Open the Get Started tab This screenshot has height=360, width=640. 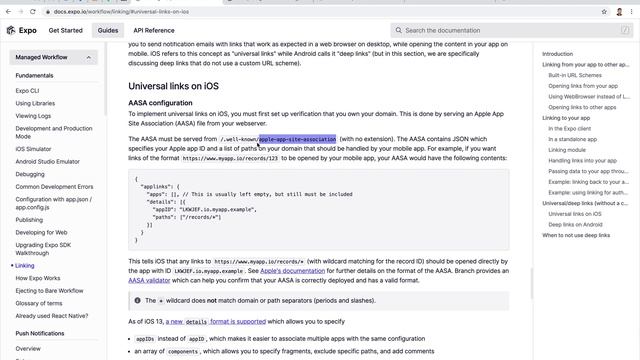pos(65,30)
